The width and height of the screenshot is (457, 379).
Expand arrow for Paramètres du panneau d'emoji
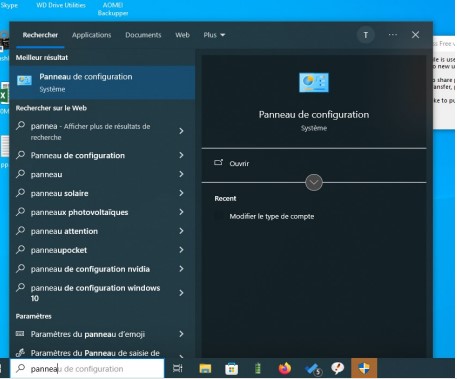click(x=181, y=334)
